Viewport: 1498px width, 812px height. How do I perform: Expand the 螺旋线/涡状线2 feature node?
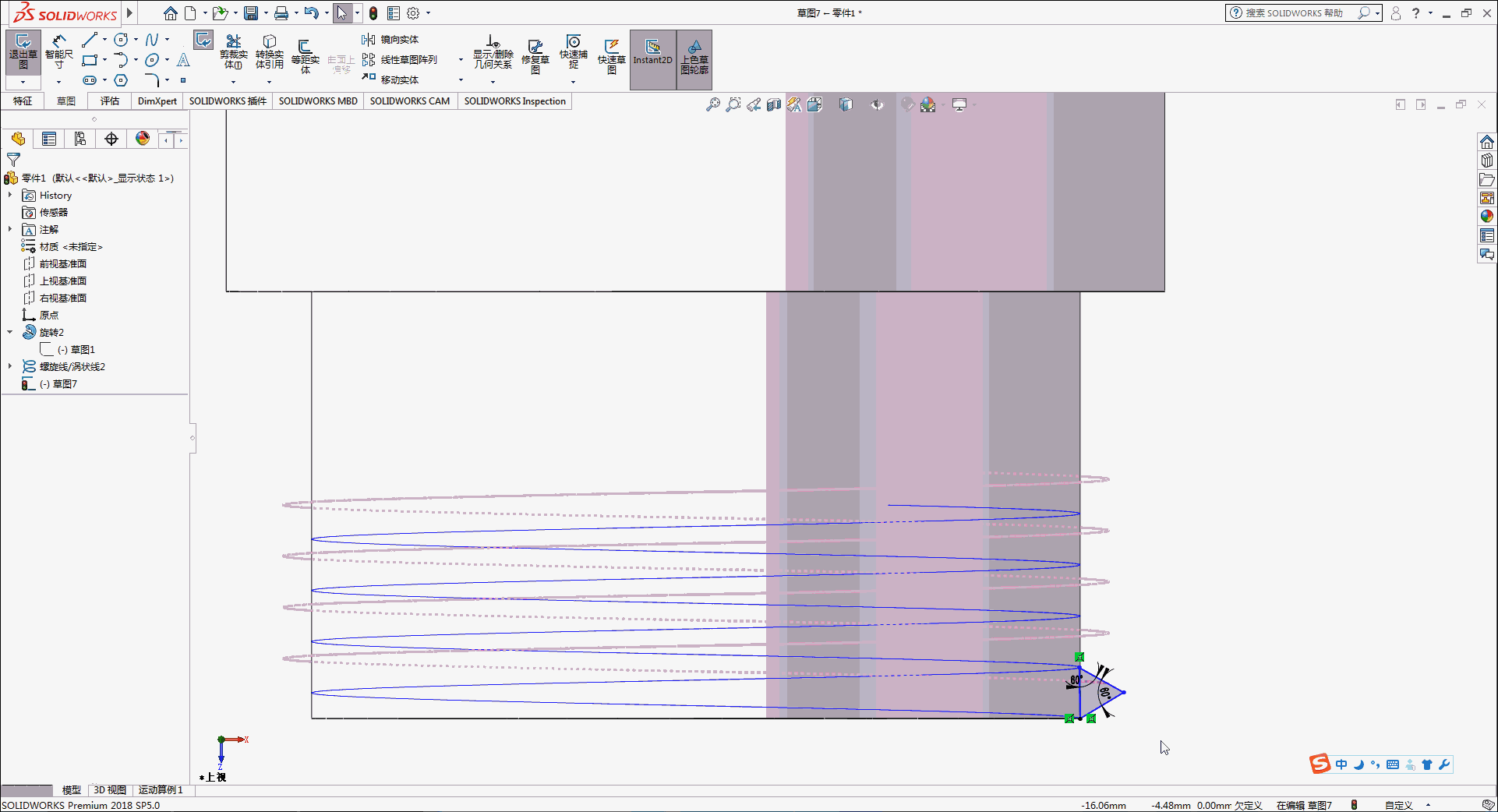click(x=10, y=367)
